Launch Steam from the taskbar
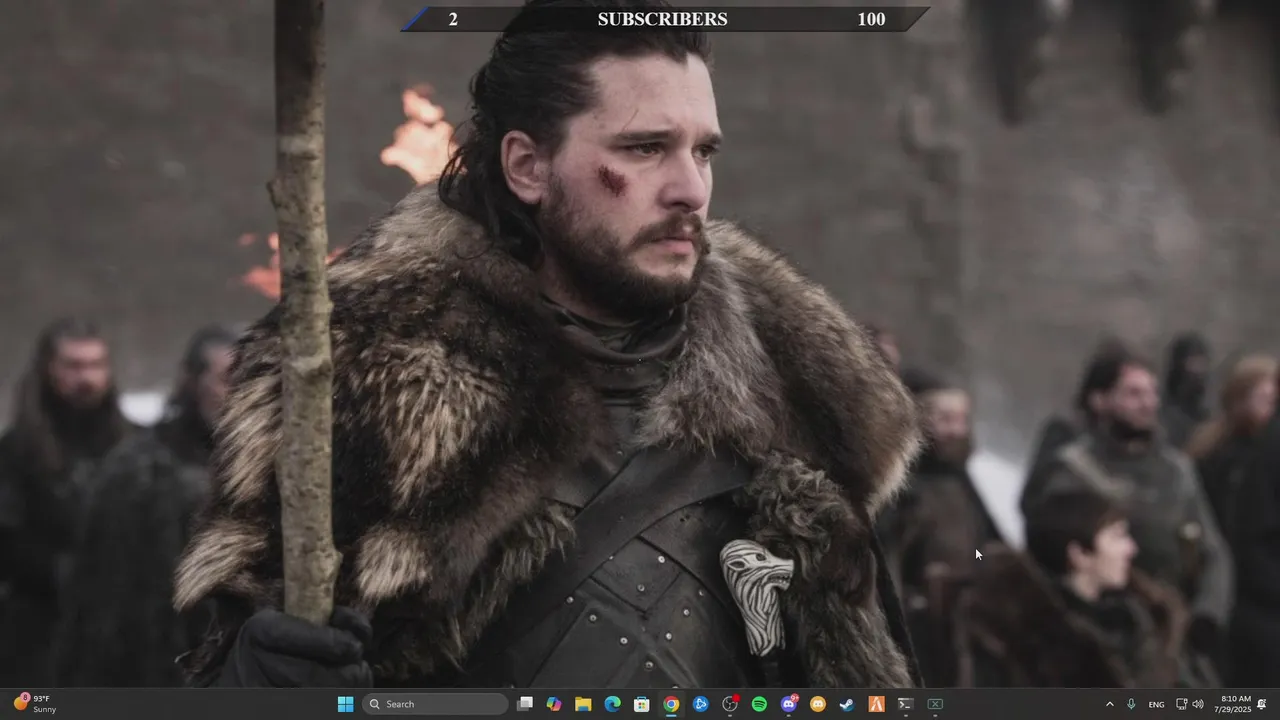 [x=847, y=704]
